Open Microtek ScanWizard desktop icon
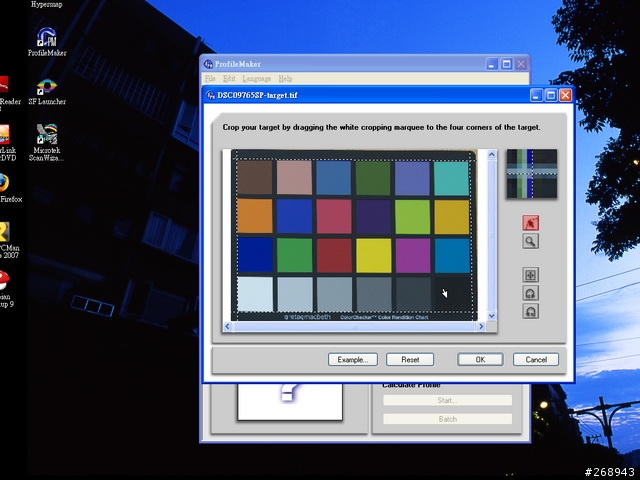 tap(47, 142)
